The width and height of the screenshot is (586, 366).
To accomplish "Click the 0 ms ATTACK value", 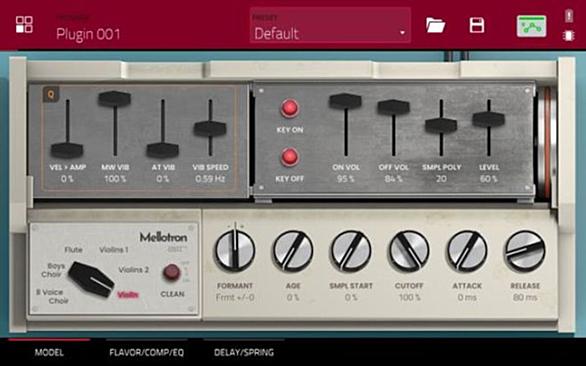I will point(467,298).
